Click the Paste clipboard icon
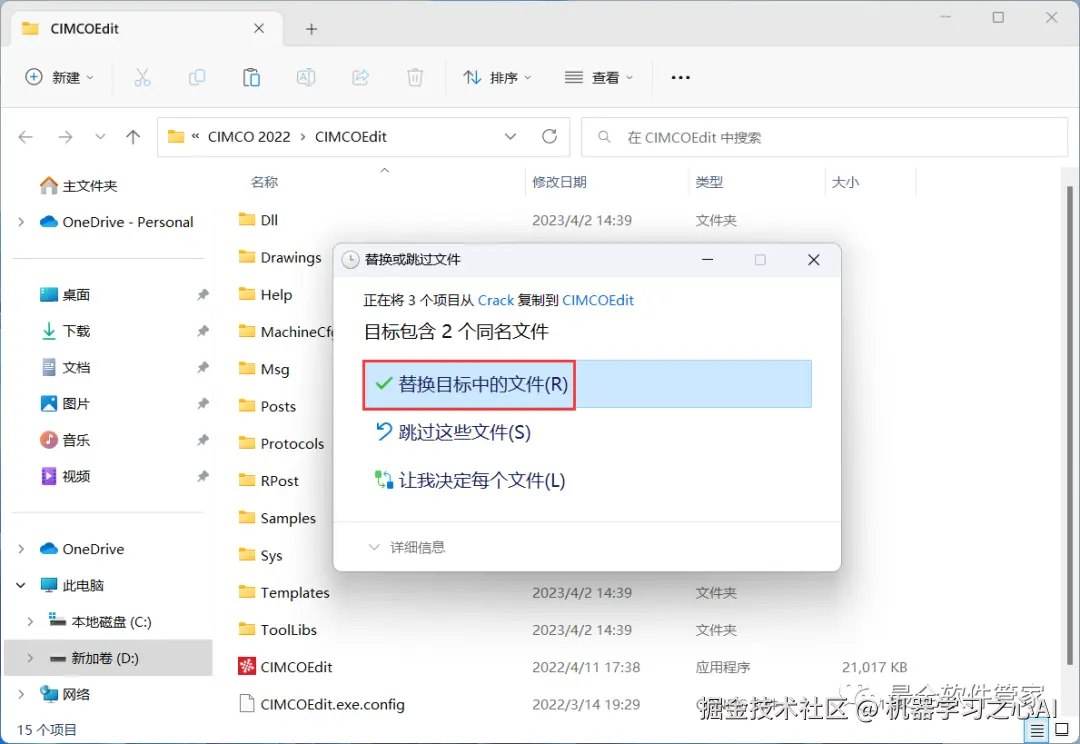Screen dimensions: 1080x744 pos(251,78)
